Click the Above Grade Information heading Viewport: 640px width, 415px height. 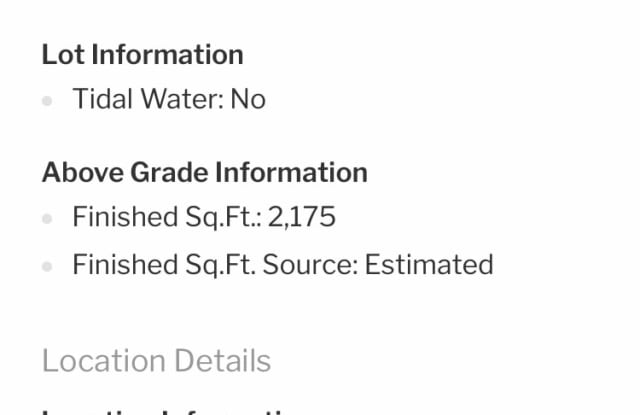click(205, 172)
